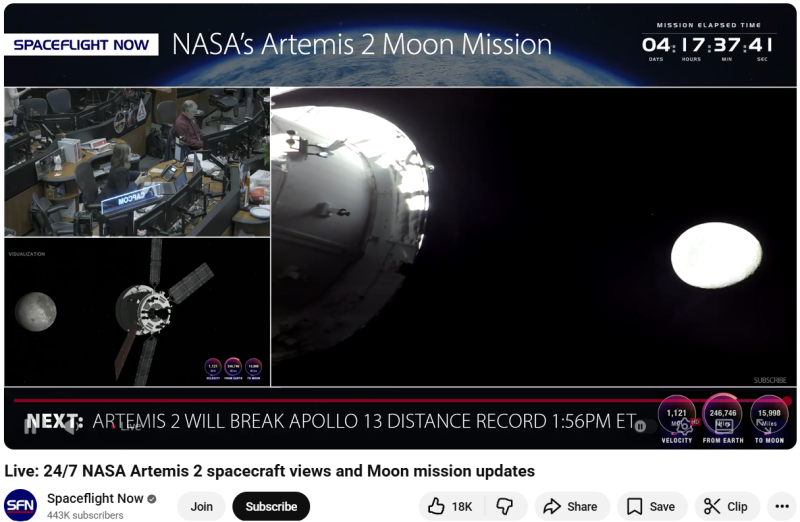Share the Artemis 2 live video
800x522 pixels.
tap(570, 507)
